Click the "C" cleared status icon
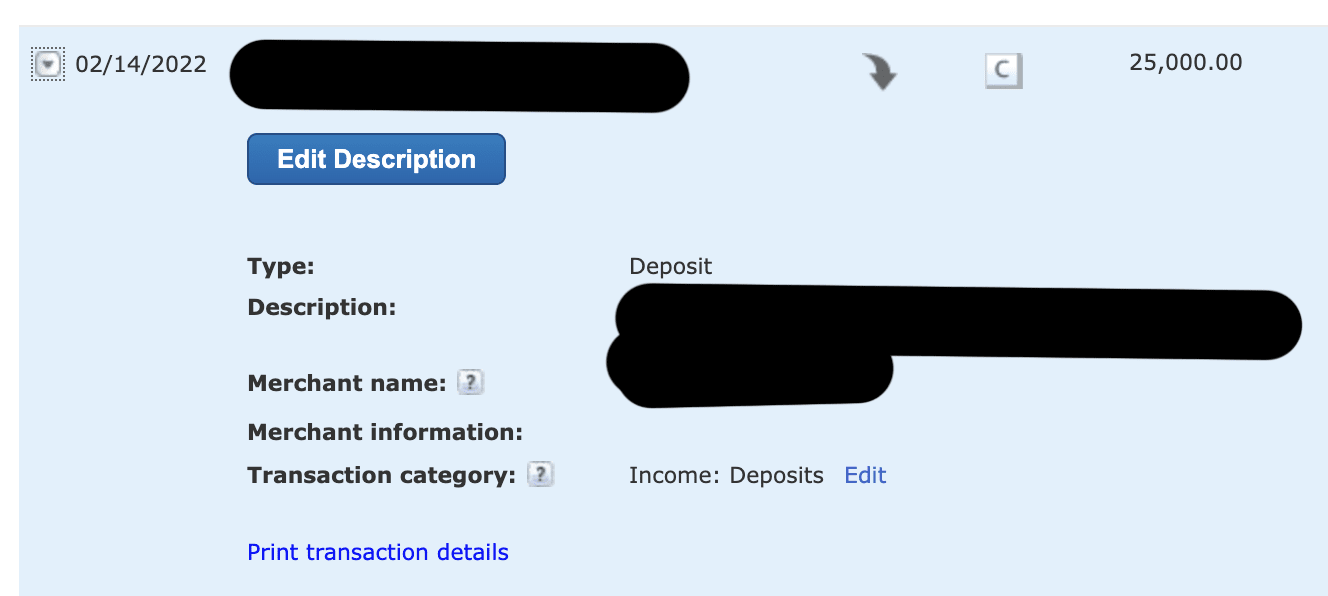Viewport: 1328px width, 596px height. click(1004, 71)
